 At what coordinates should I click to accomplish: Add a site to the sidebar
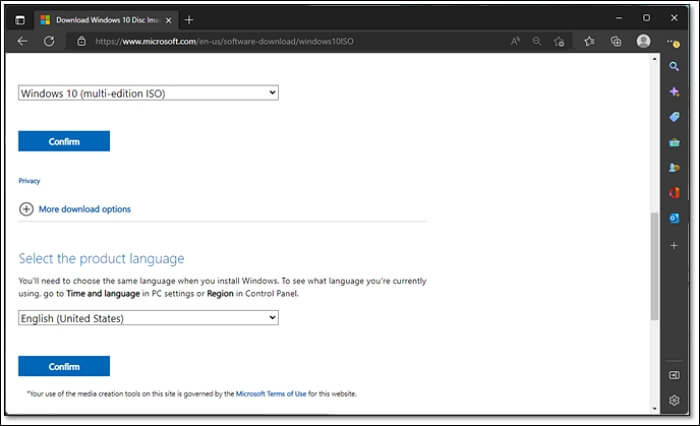[674, 245]
